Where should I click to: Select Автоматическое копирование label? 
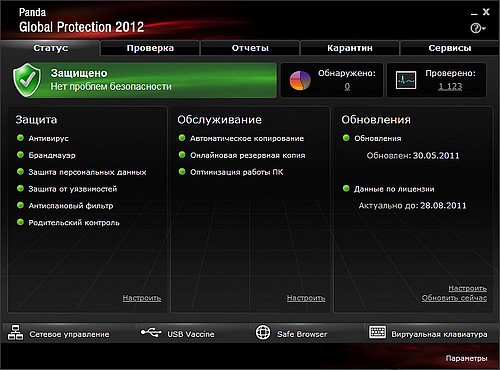click(x=247, y=139)
